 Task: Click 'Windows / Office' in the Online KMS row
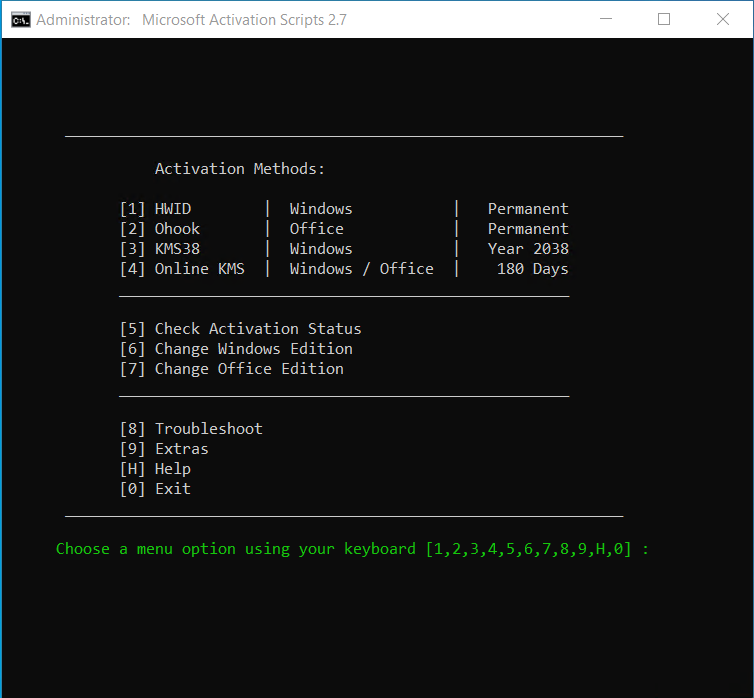coord(362,269)
